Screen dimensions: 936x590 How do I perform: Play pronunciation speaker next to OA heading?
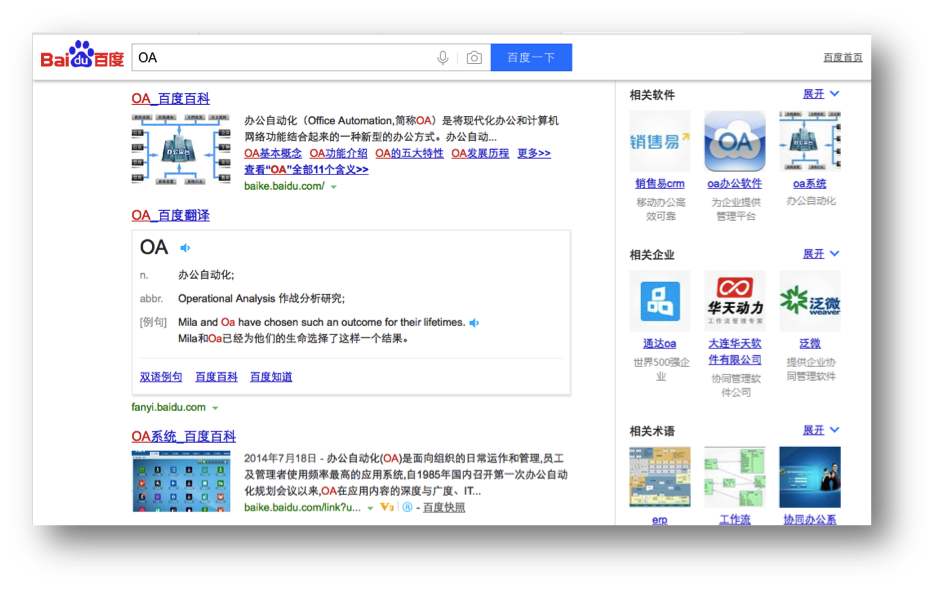(x=185, y=248)
